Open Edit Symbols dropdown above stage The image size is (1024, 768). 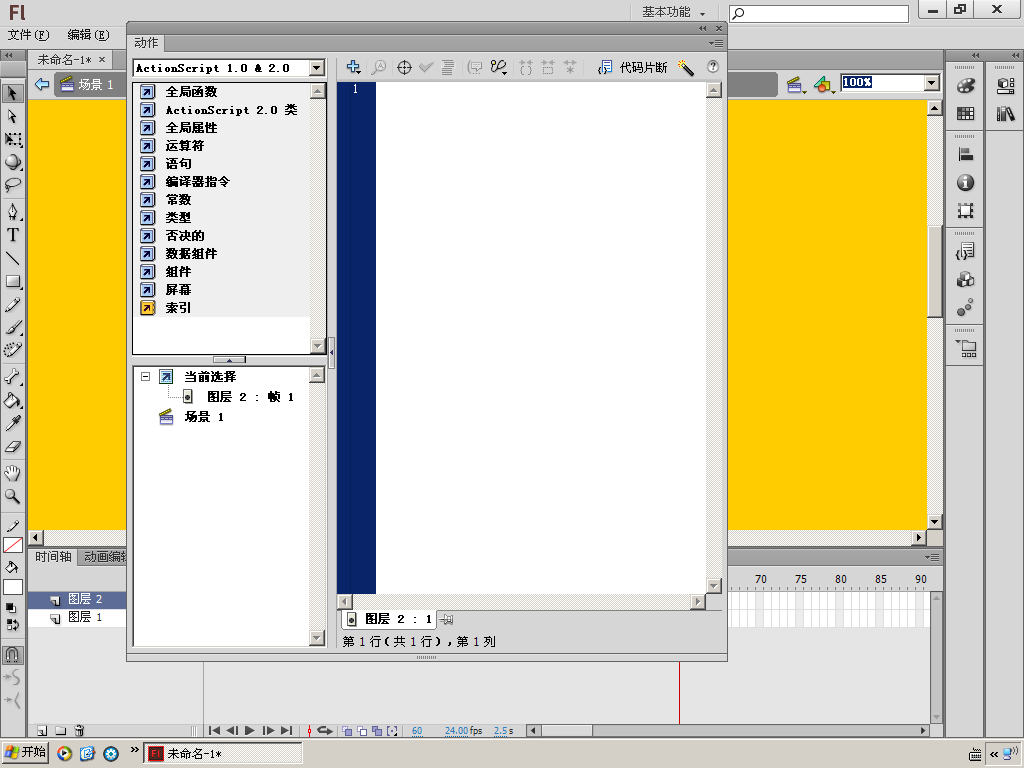tap(824, 84)
